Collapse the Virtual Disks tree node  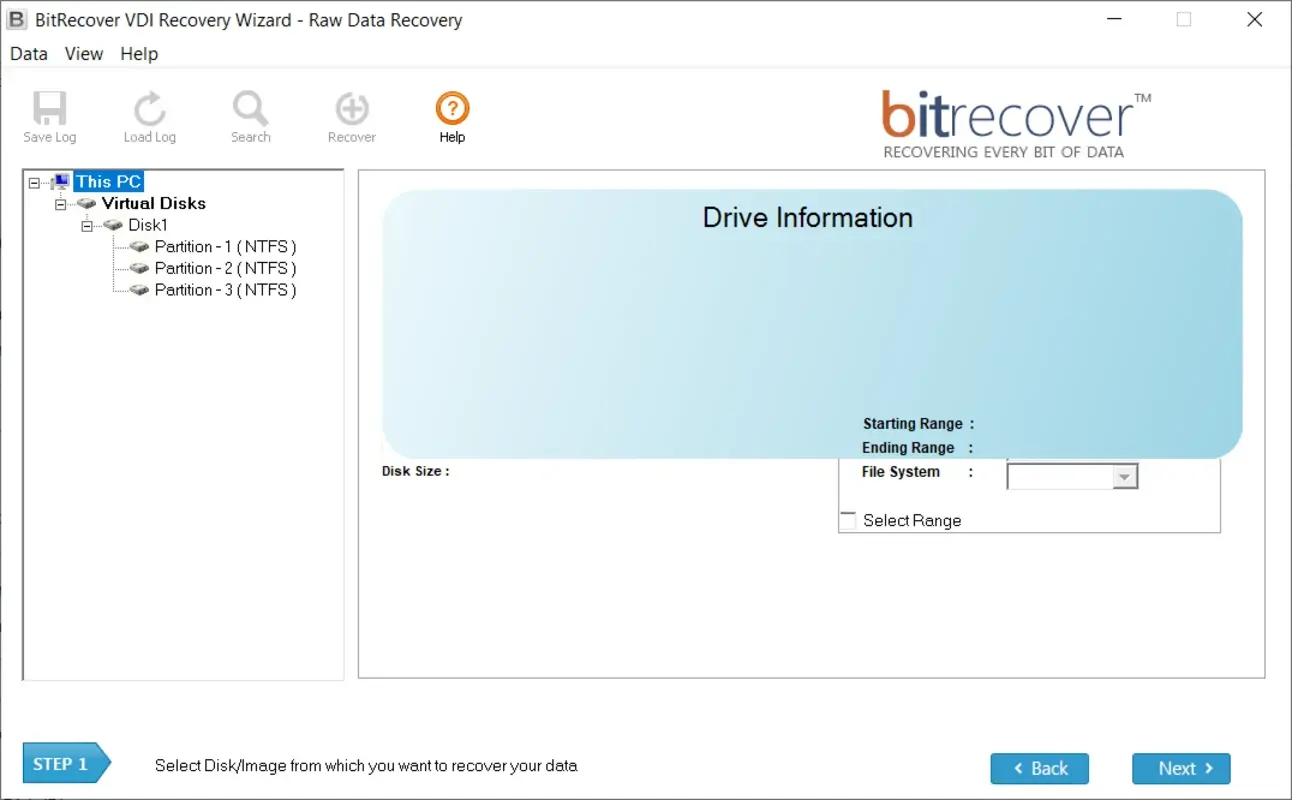click(x=60, y=203)
